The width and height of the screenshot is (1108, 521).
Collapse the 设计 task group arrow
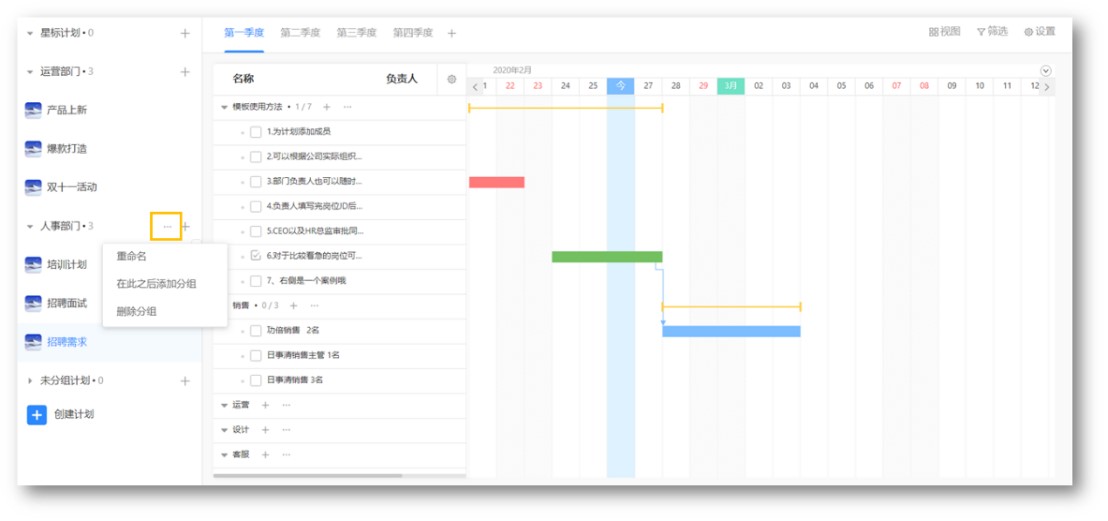click(x=225, y=430)
